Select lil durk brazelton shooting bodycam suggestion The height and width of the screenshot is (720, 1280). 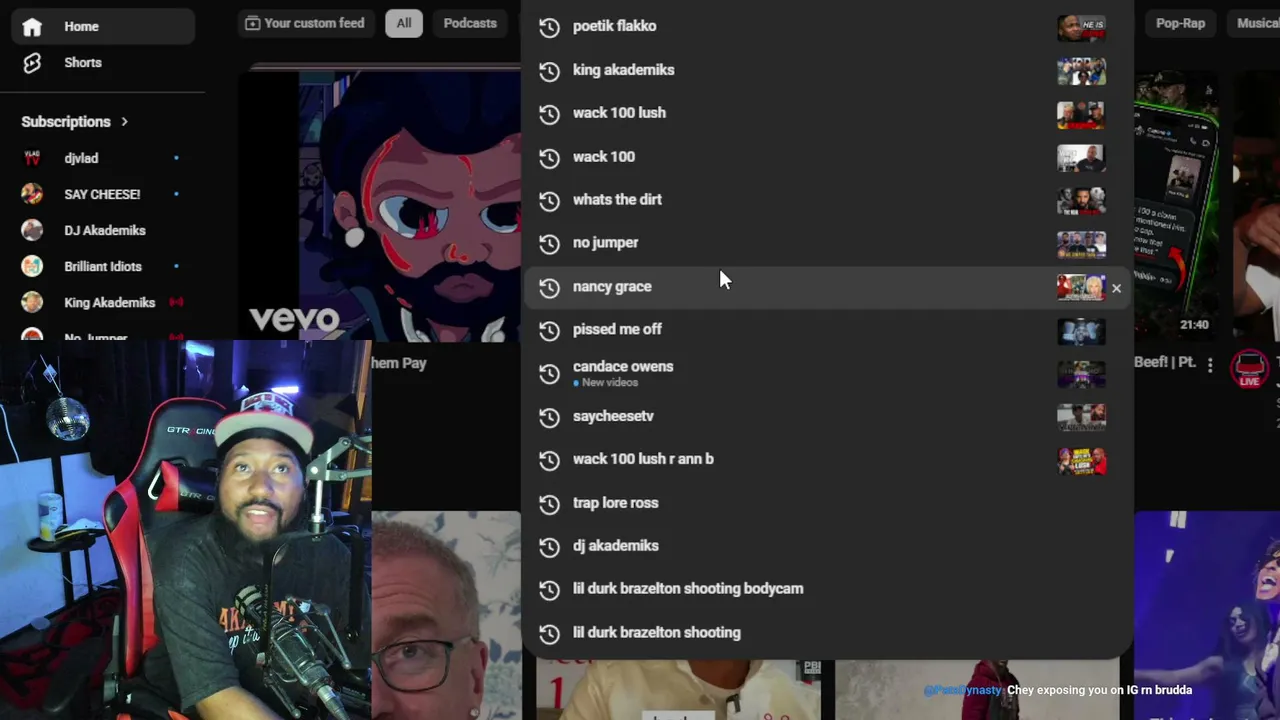[827, 589]
